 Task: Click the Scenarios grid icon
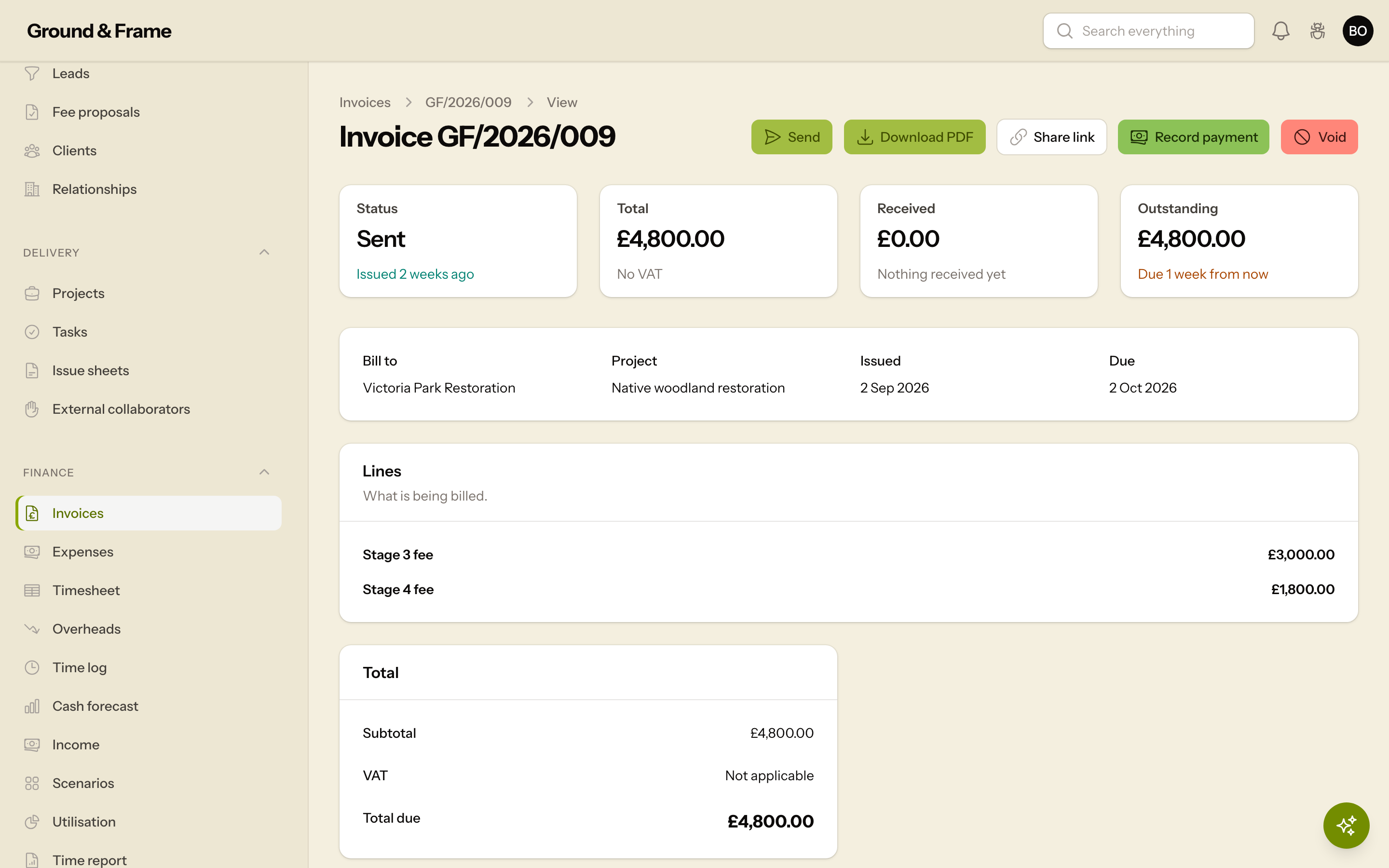coord(32,783)
